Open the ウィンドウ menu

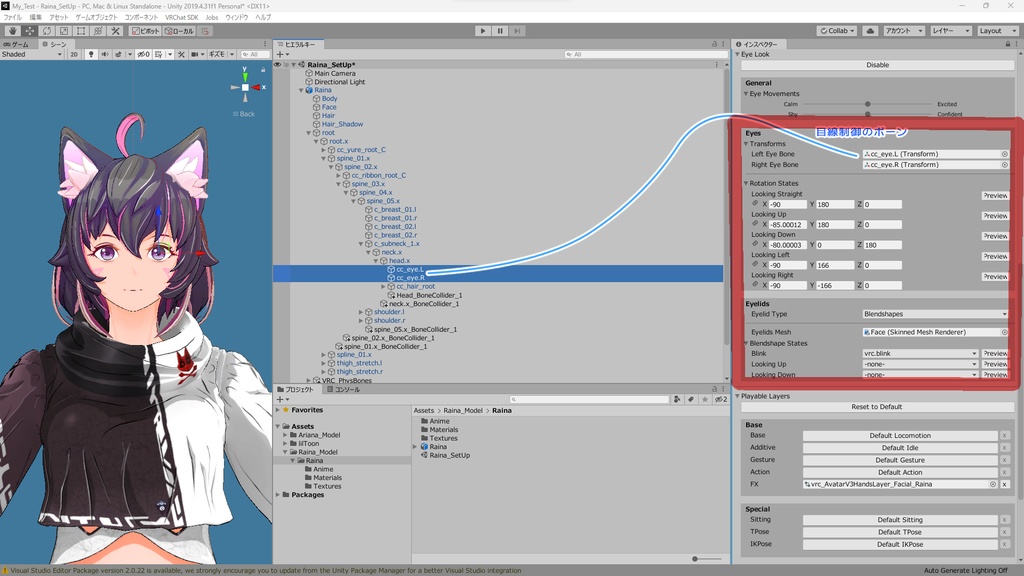pyautogui.click(x=236, y=17)
